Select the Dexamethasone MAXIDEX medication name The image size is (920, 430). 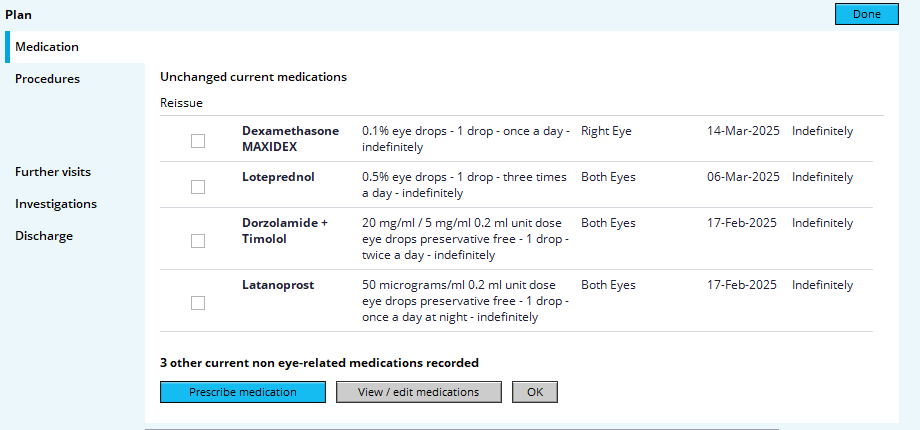click(290, 139)
